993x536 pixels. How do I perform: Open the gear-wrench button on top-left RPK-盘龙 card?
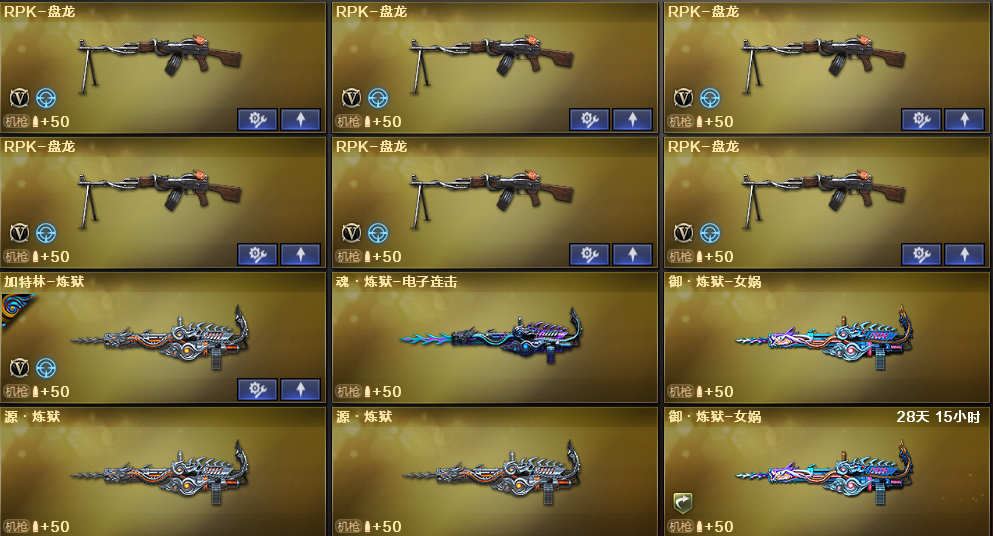(x=257, y=119)
